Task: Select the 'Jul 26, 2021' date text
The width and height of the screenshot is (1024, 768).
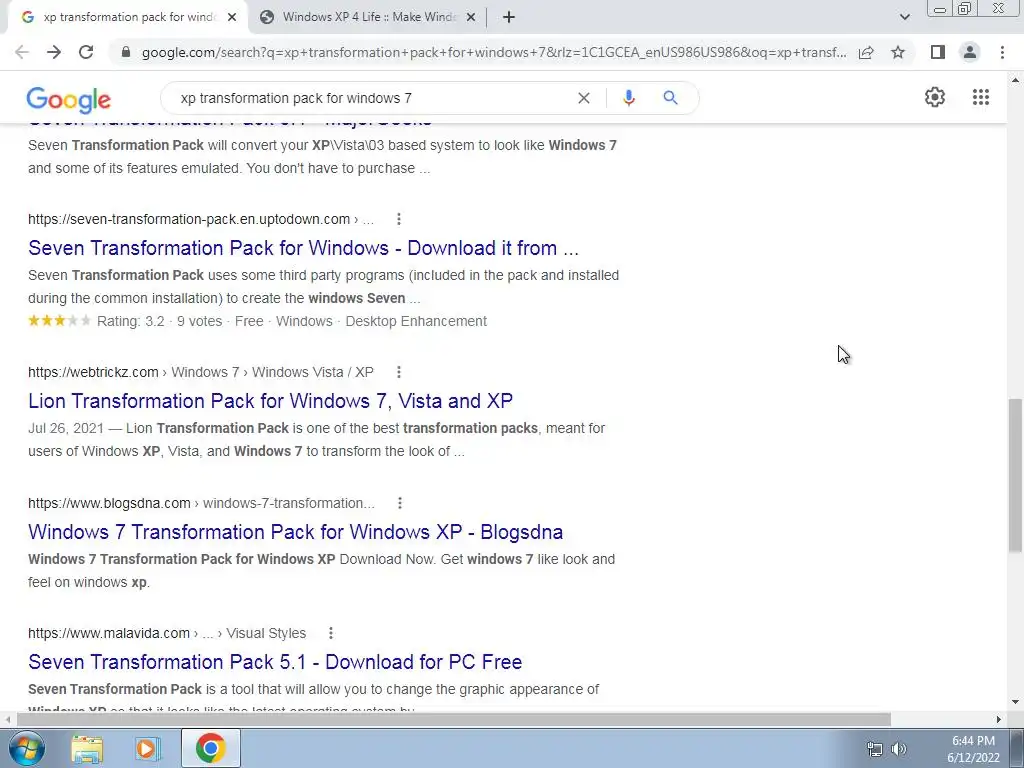Action: click(x=66, y=428)
